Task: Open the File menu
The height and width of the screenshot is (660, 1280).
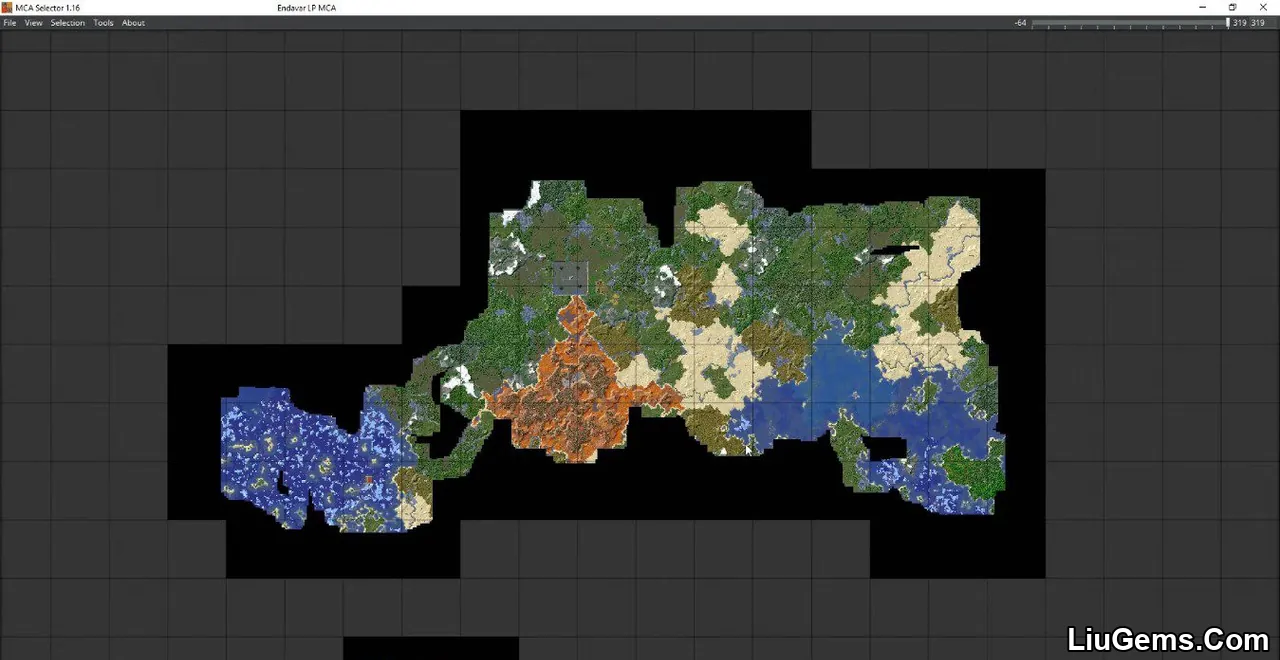Action: point(10,23)
